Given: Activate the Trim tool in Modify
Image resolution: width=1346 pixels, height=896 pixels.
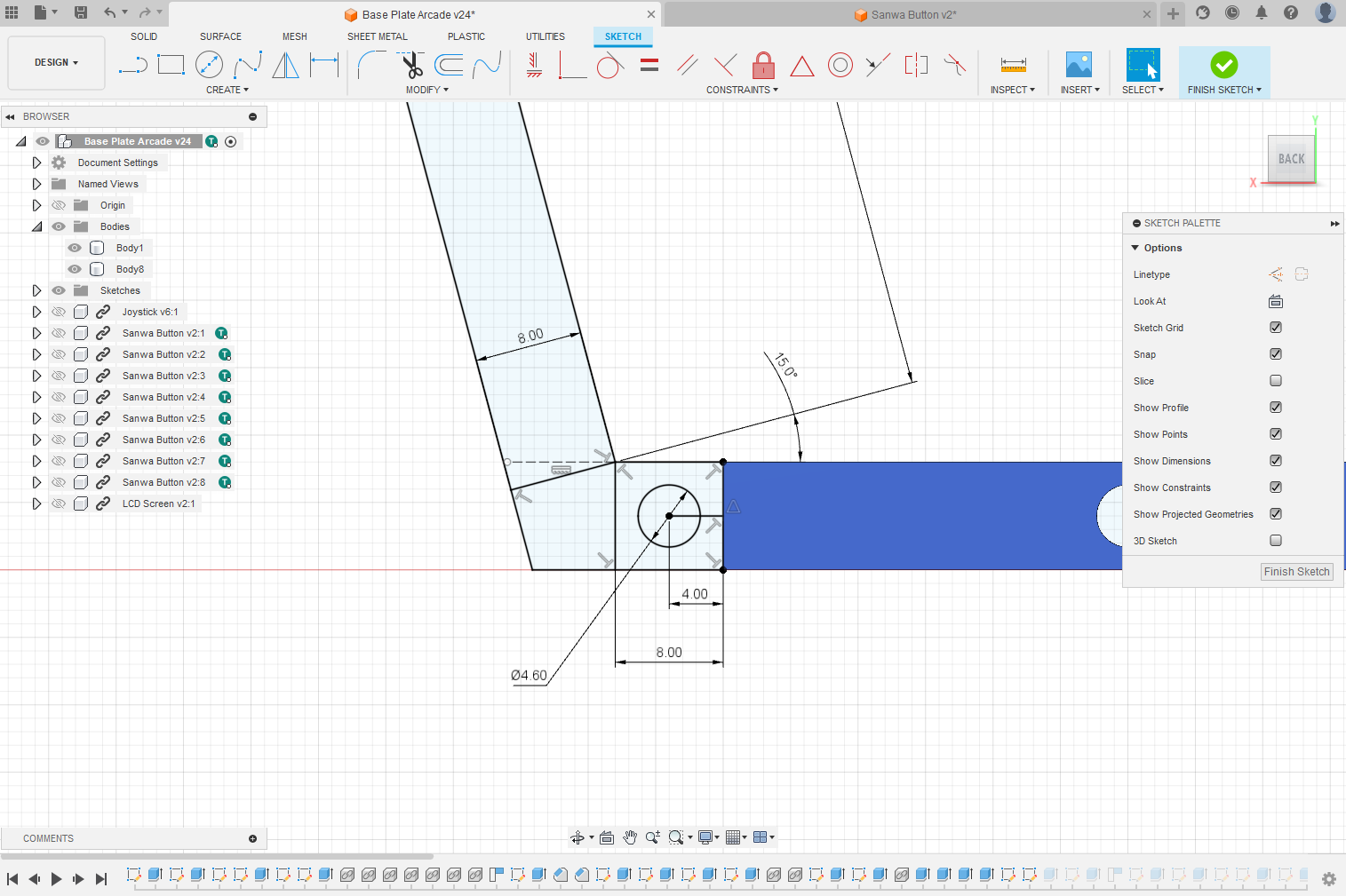Looking at the screenshot, I should point(410,64).
